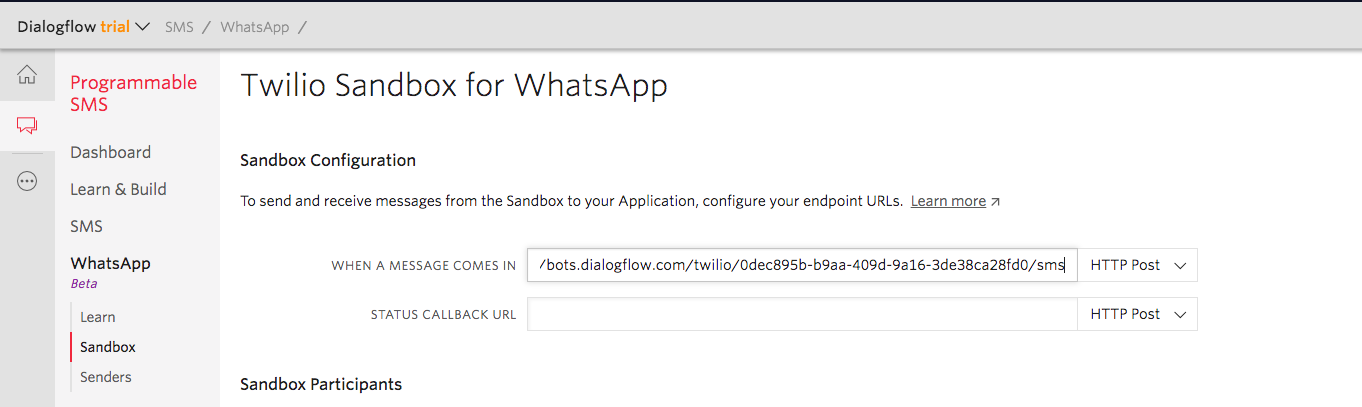Open the All Products ellipsis icon

point(27,181)
